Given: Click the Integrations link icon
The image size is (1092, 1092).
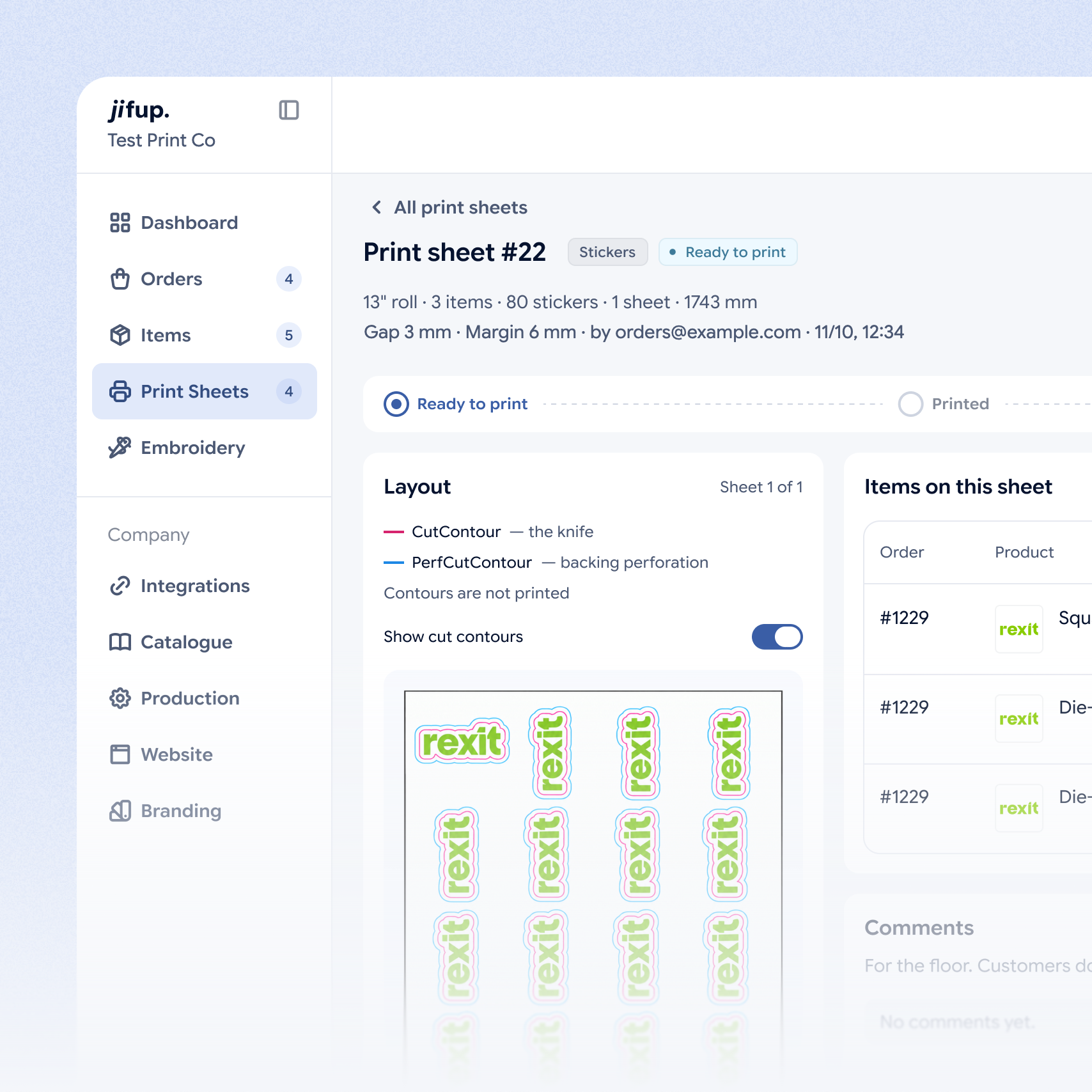Looking at the screenshot, I should coord(120,586).
